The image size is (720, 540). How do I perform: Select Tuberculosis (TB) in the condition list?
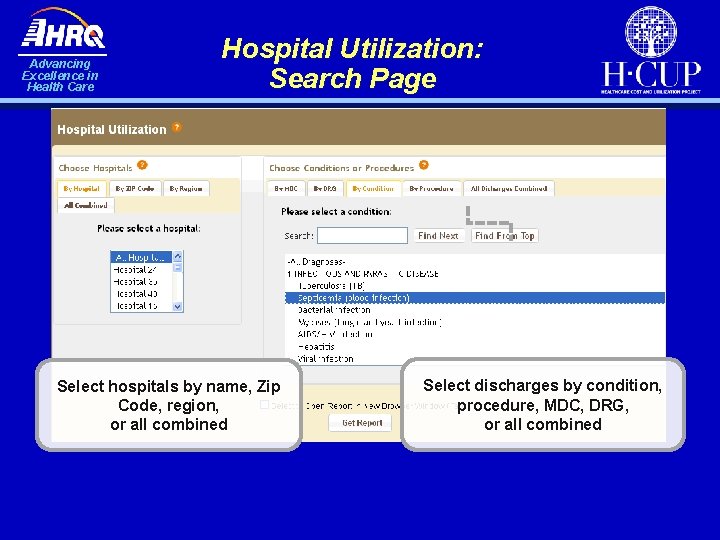click(475, 286)
